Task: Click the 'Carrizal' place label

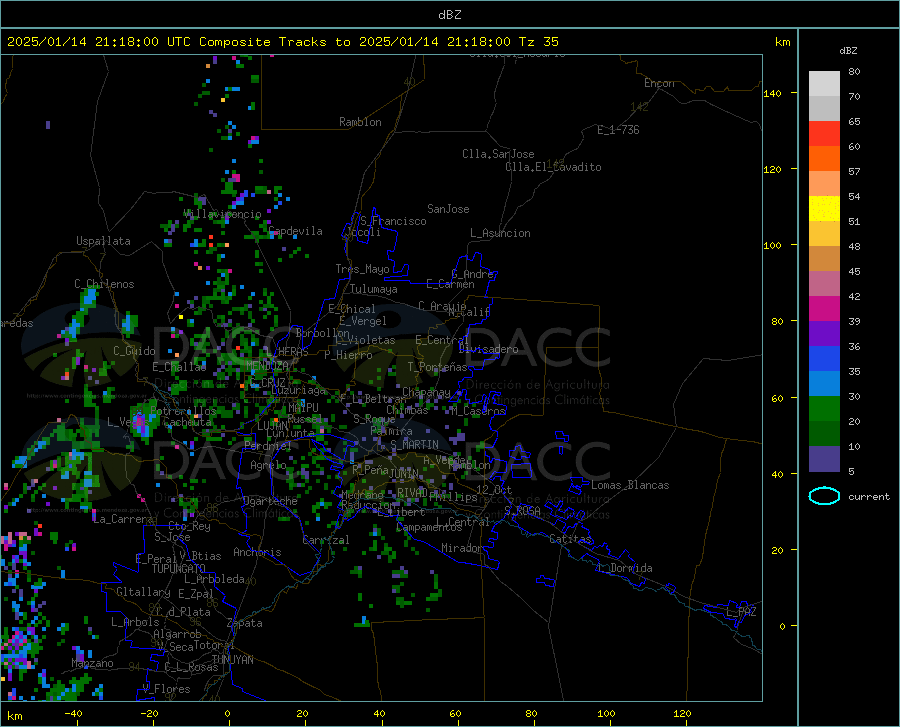Action: pos(326,540)
